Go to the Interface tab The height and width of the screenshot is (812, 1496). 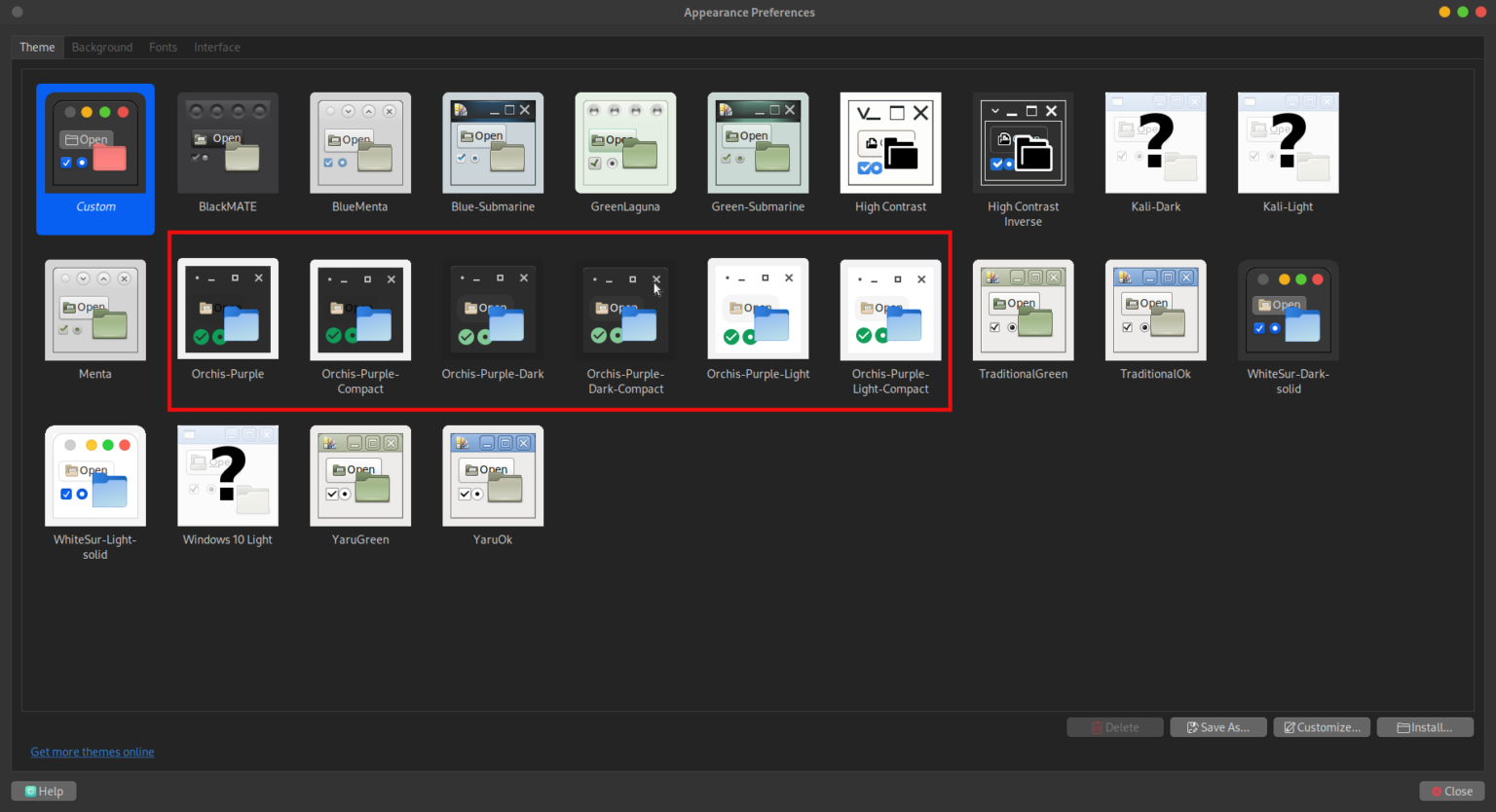[216, 47]
